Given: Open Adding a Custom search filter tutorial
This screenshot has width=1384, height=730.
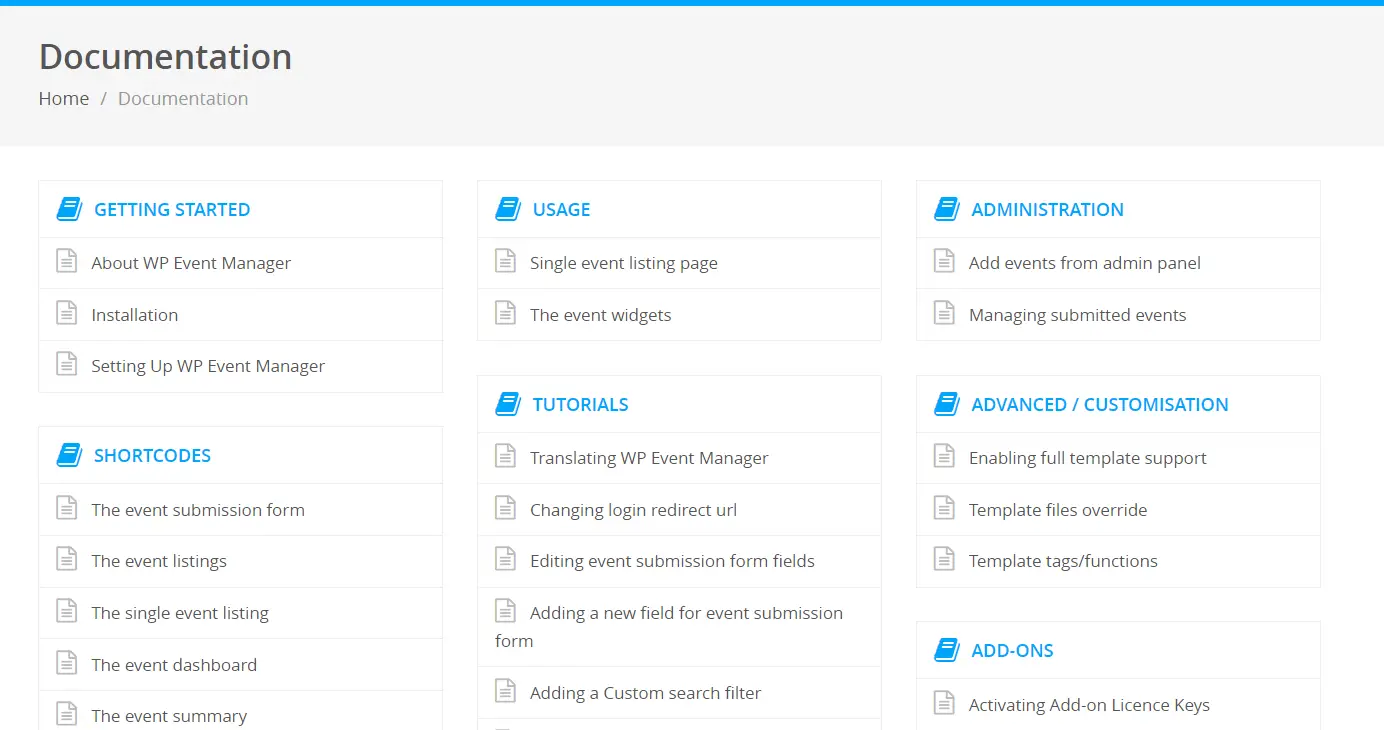Looking at the screenshot, I should click(645, 693).
